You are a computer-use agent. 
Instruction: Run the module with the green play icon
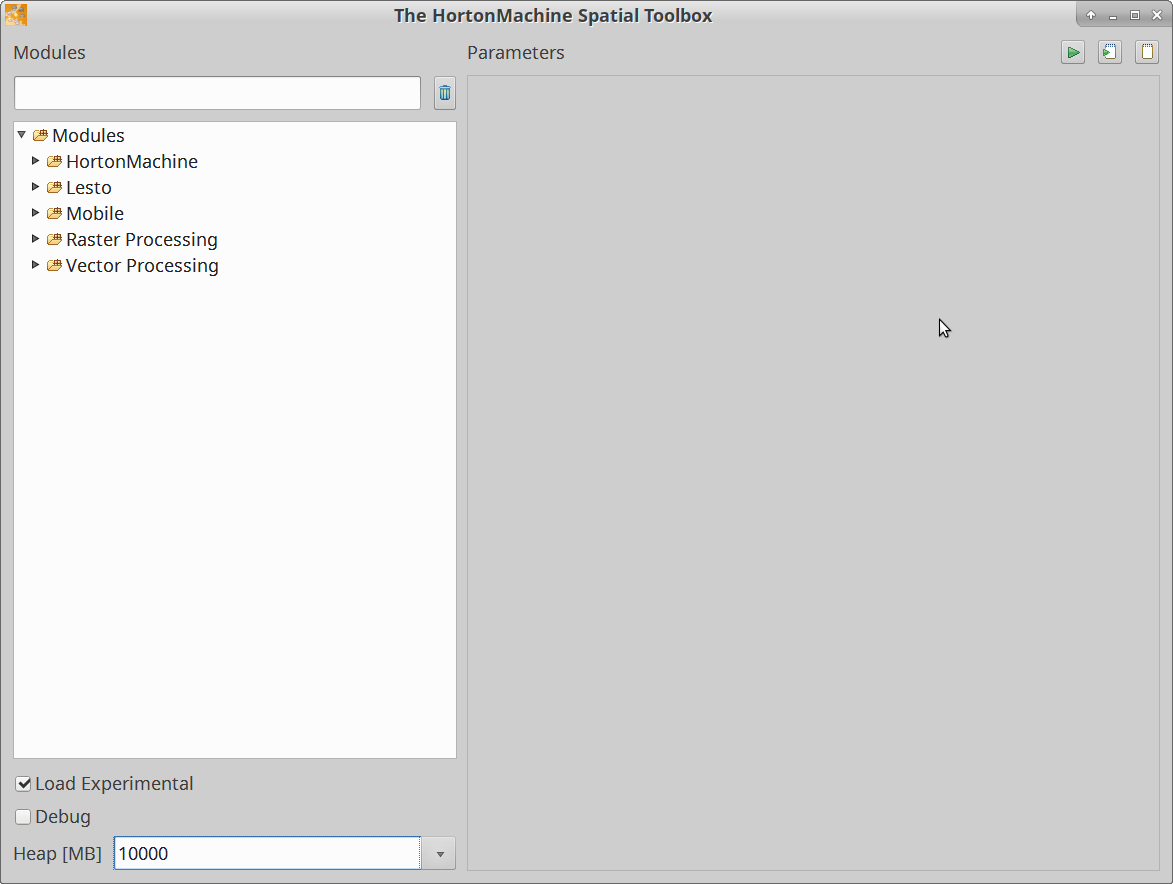click(1073, 52)
